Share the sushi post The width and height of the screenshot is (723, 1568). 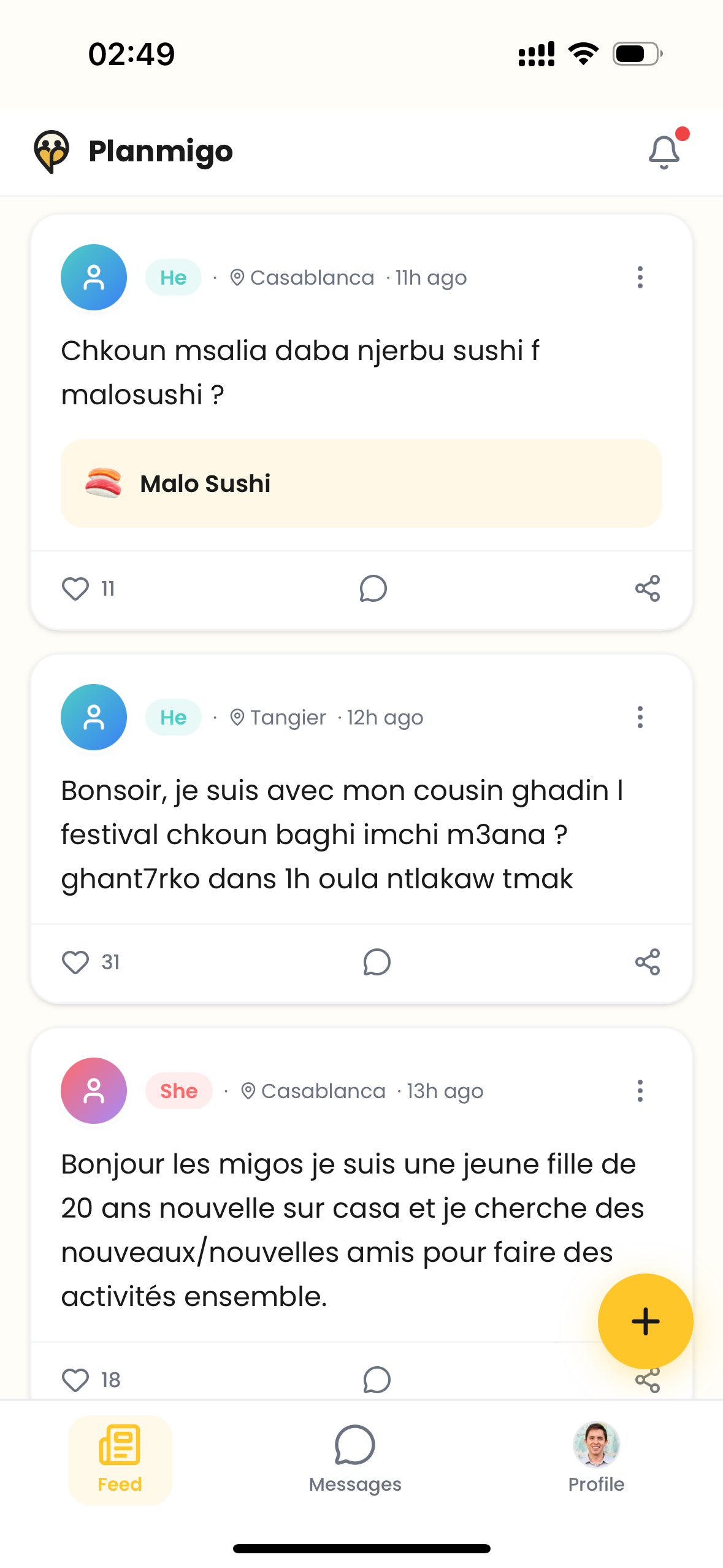tap(648, 588)
